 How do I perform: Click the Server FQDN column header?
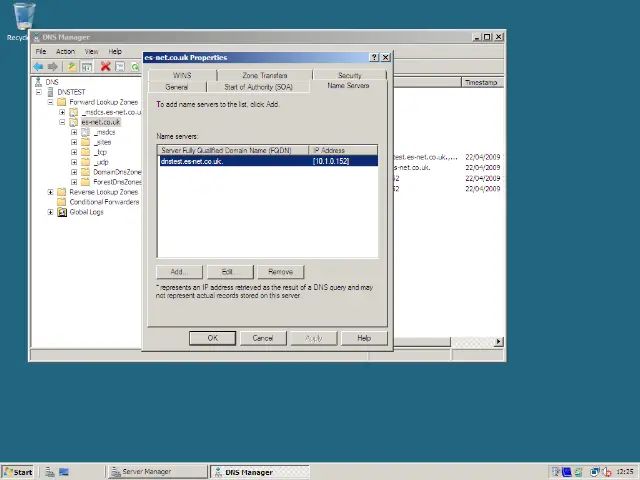[233, 150]
